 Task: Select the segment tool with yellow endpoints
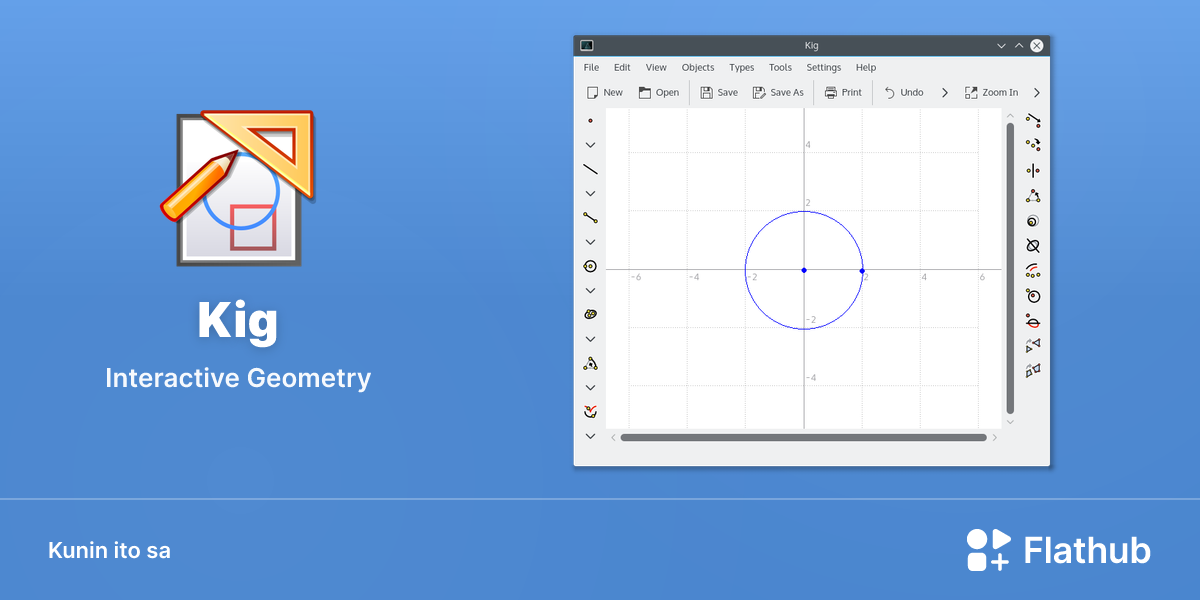[590, 217]
